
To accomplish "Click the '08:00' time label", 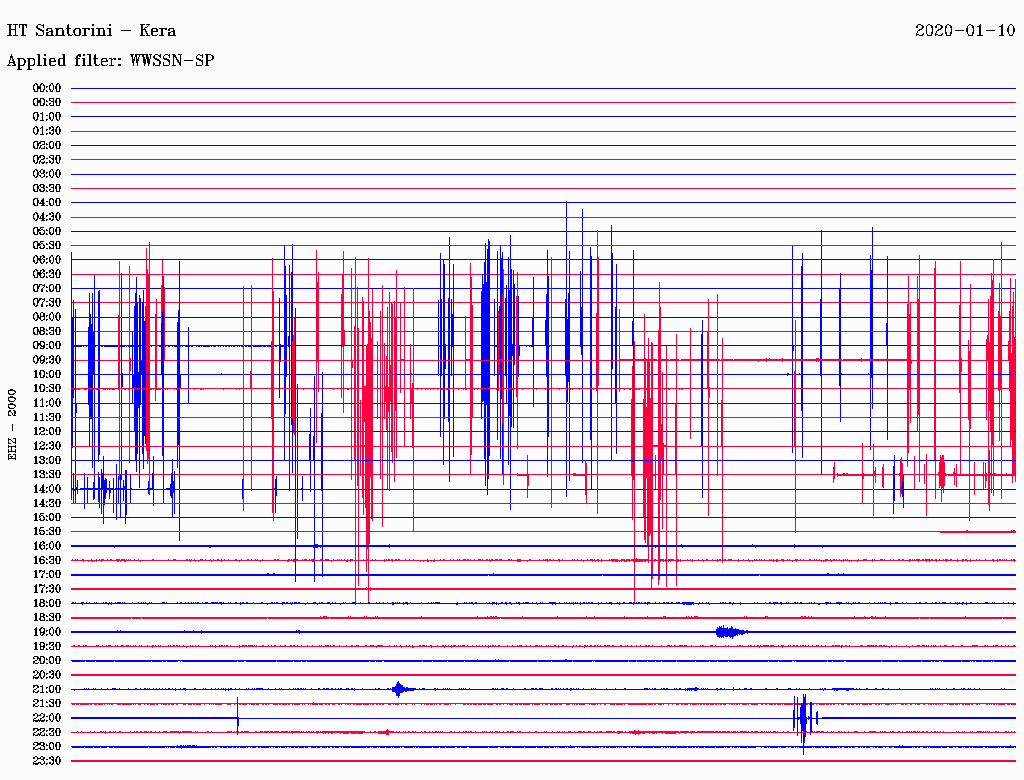I will pyautogui.click(x=47, y=317).
